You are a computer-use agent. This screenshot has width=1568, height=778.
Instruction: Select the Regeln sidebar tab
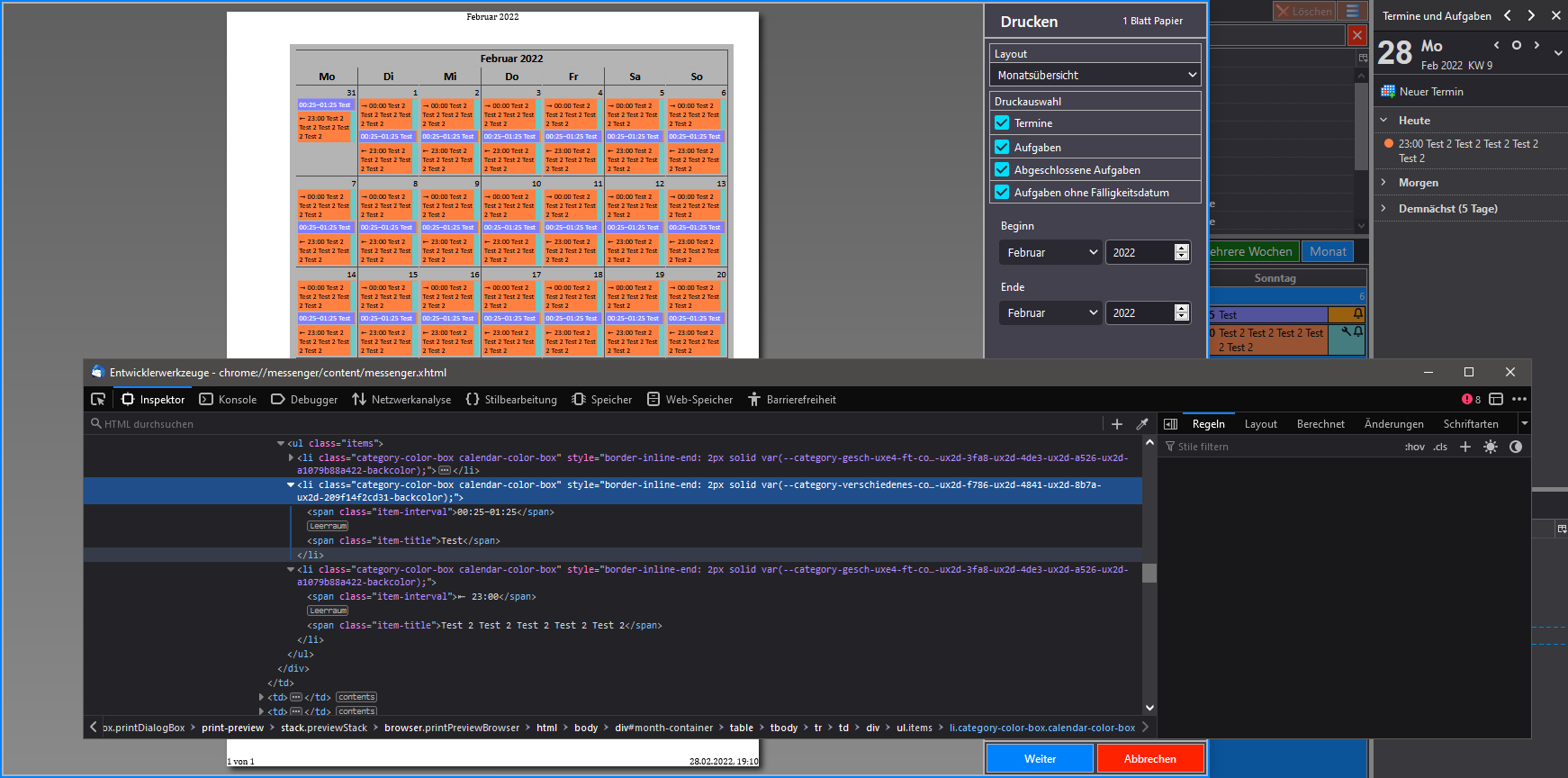pyautogui.click(x=1208, y=424)
